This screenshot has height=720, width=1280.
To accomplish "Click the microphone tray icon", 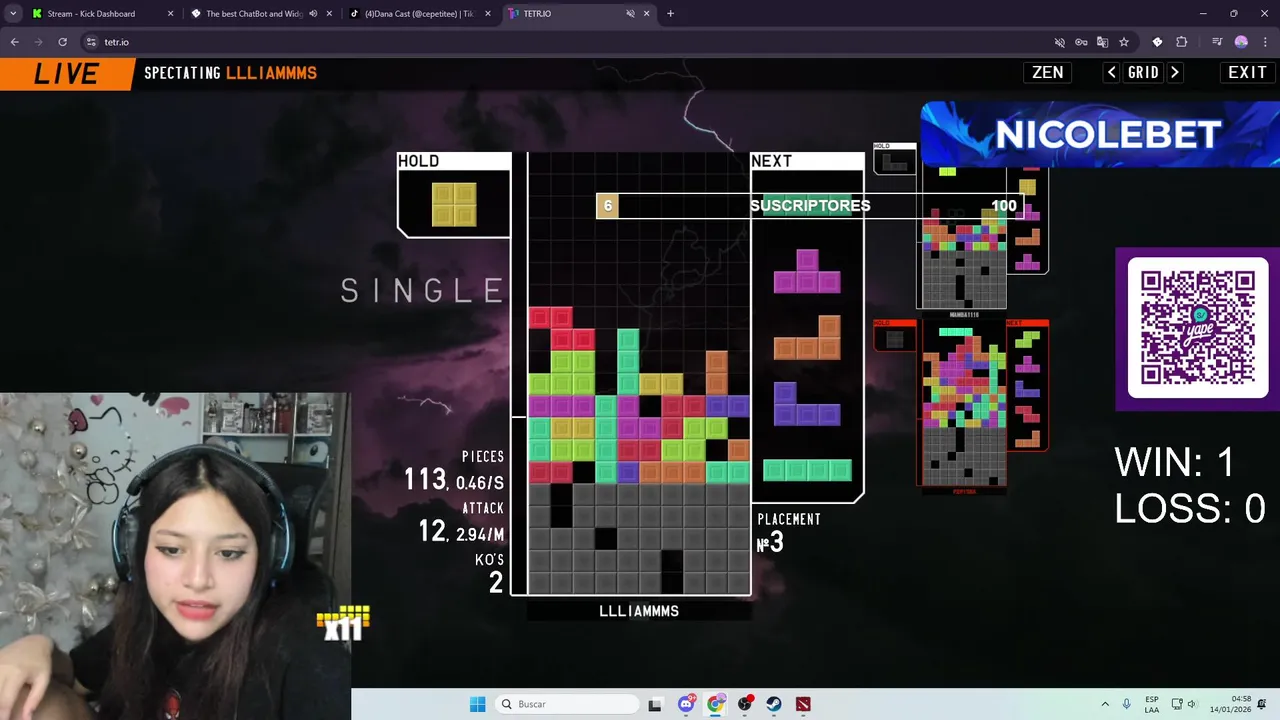I will (1127, 704).
